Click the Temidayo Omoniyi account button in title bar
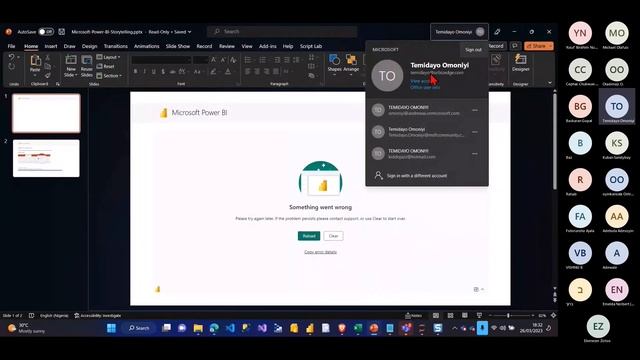This screenshot has height=360, width=640. pyautogui.click(x=459, y=32)
